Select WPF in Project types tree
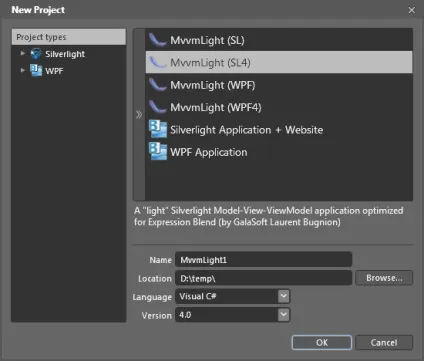Viewport: 424px width, 361px height. (x=54, y=71)
